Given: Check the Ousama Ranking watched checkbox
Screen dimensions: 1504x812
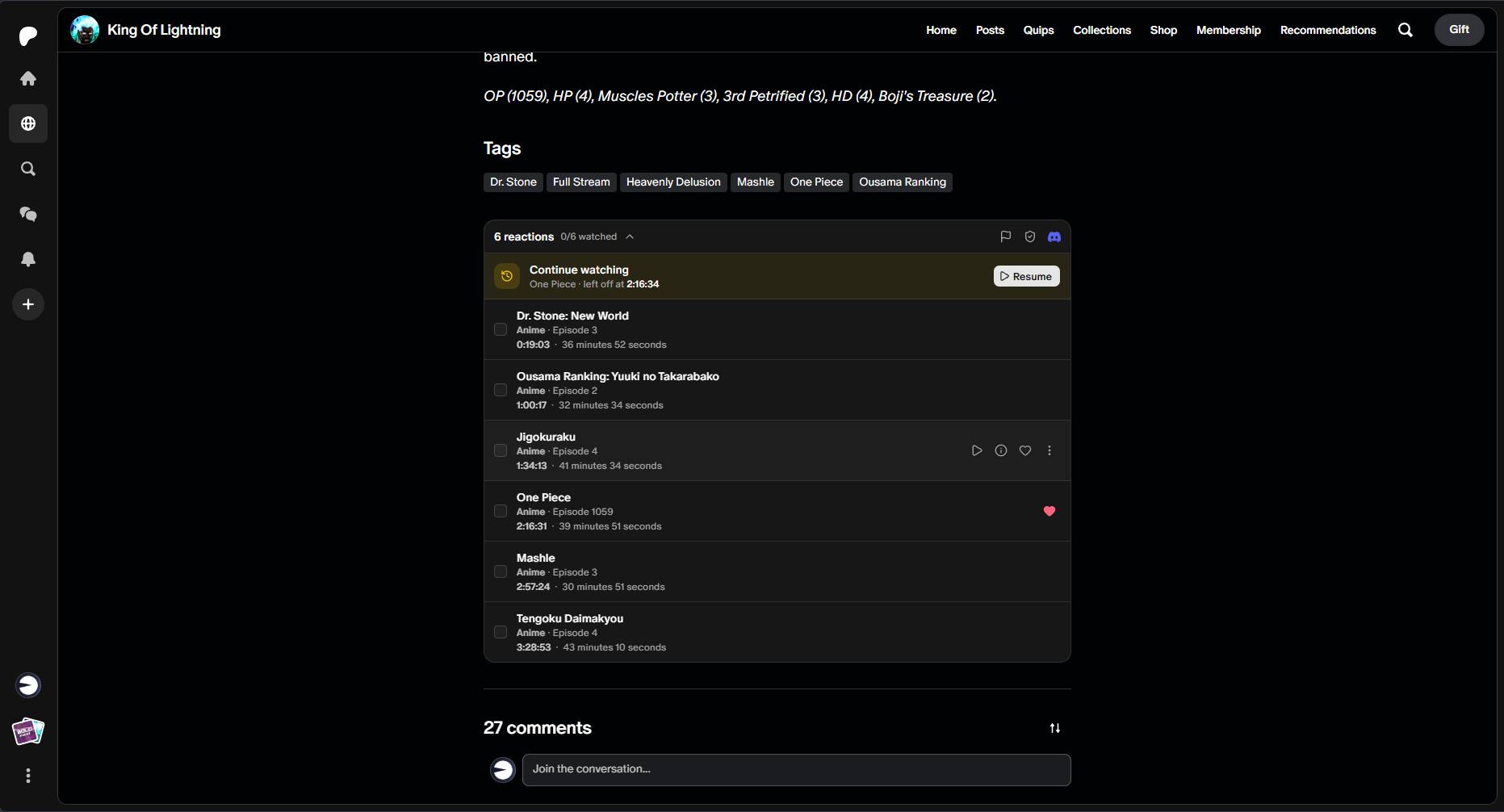Looking at the screenshot, I should 501,390.
